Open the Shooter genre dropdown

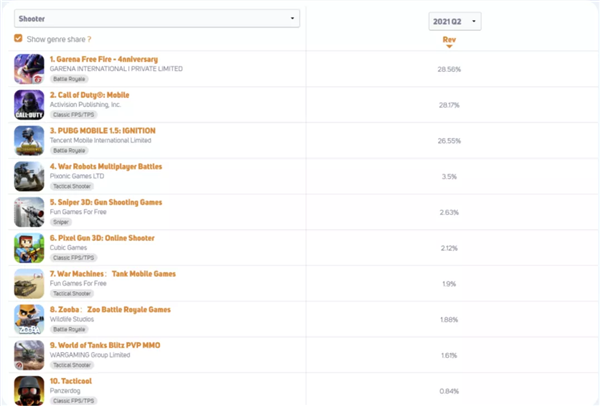[x=157, y=19]
